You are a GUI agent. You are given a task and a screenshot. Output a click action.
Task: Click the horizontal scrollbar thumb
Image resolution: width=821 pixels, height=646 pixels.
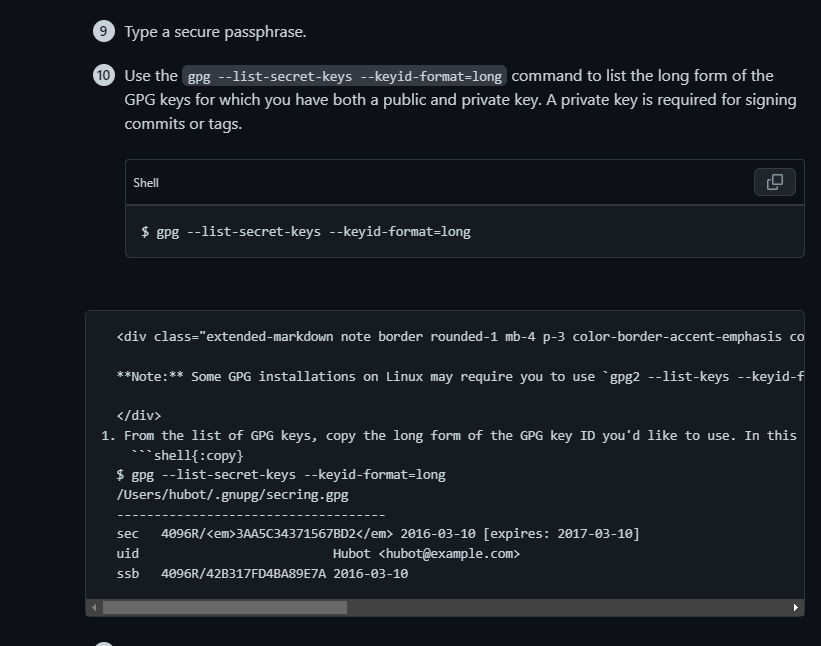click(225, 607)
